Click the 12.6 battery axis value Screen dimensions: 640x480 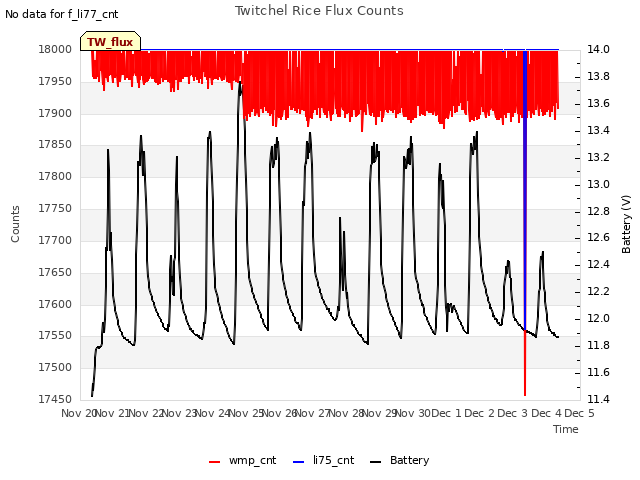pyautogui.click(x=598, y=238)
